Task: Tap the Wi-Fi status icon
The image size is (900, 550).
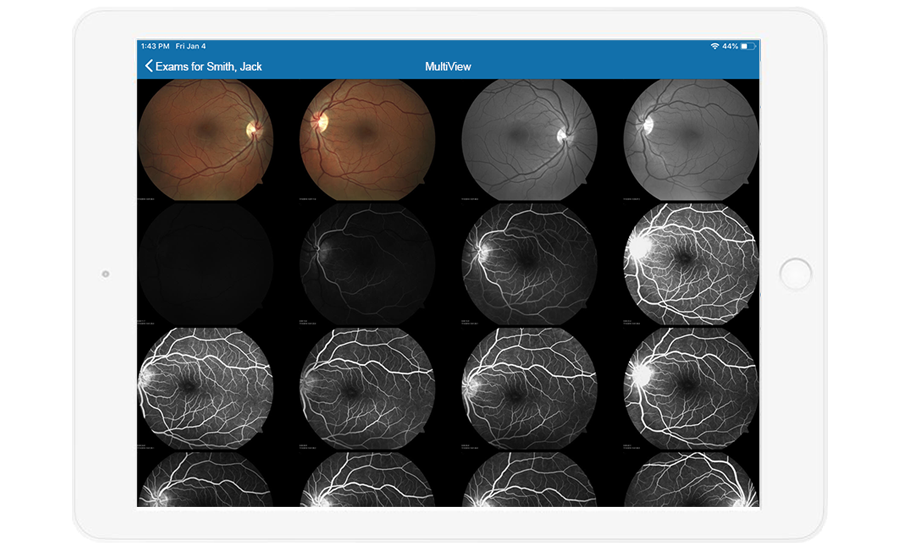Action: pyautogui.click(x=715, y=46)
